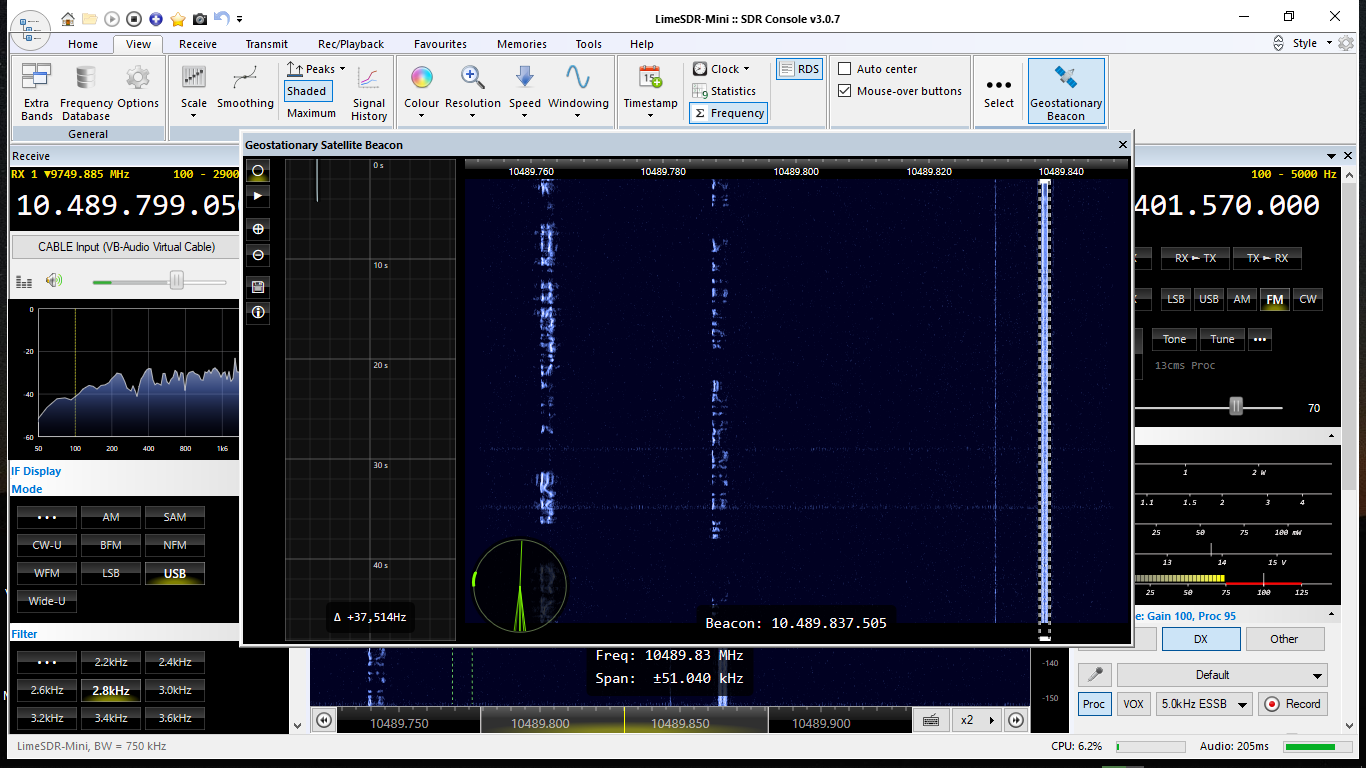Select FM transmit mode on the right
The width and height of the screenshot is (1366, 768).
(1274, 299)
